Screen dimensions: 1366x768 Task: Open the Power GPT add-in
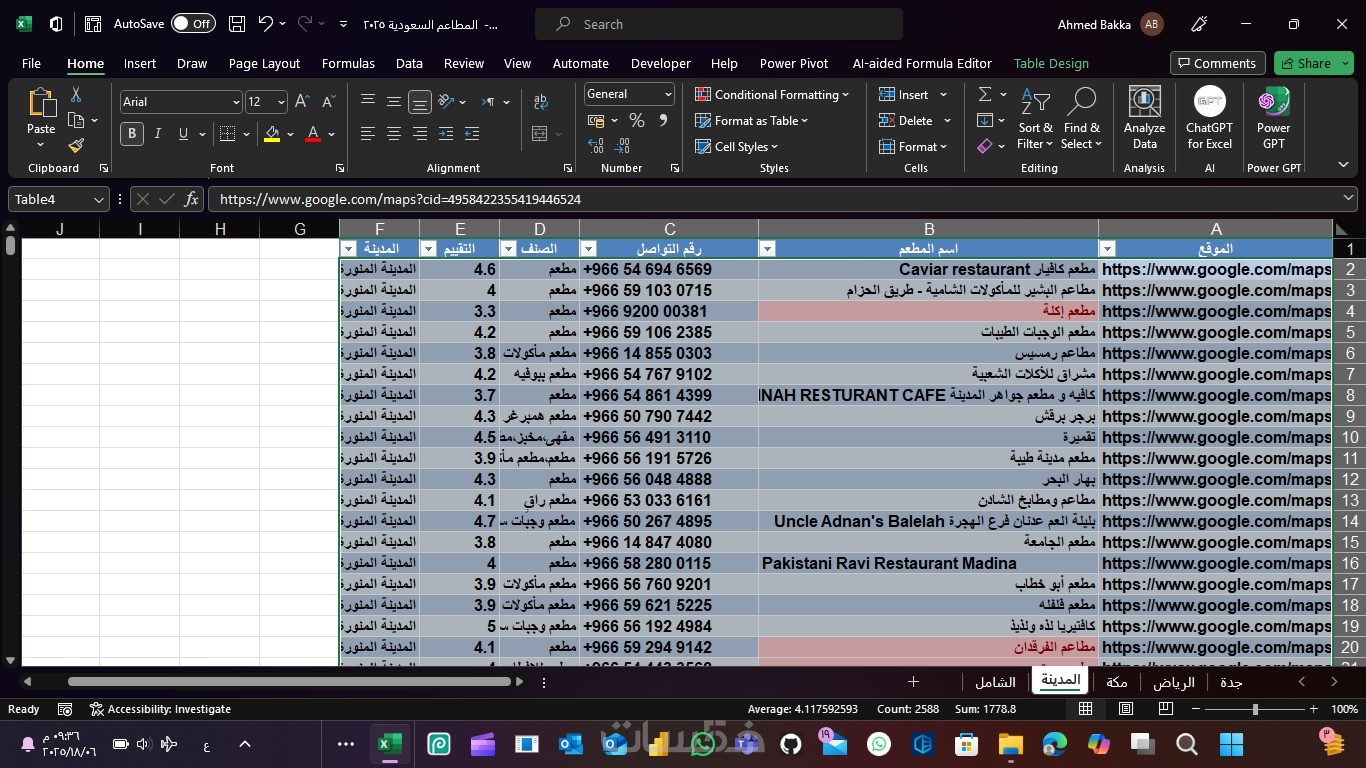[1273, 118]
